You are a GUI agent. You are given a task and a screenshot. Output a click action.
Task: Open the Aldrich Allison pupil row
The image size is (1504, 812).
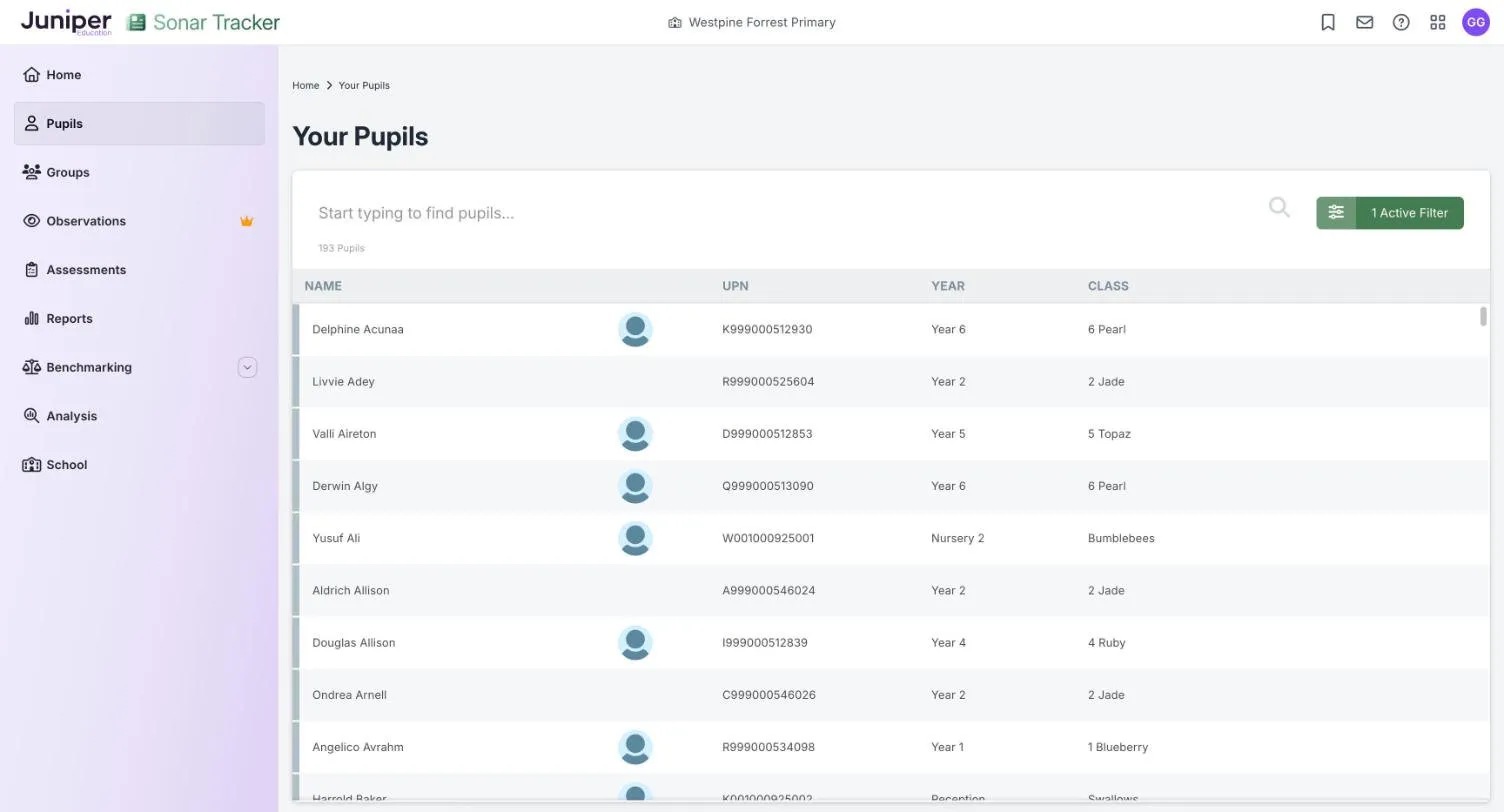pyautogui.click(x=891, y=591)
